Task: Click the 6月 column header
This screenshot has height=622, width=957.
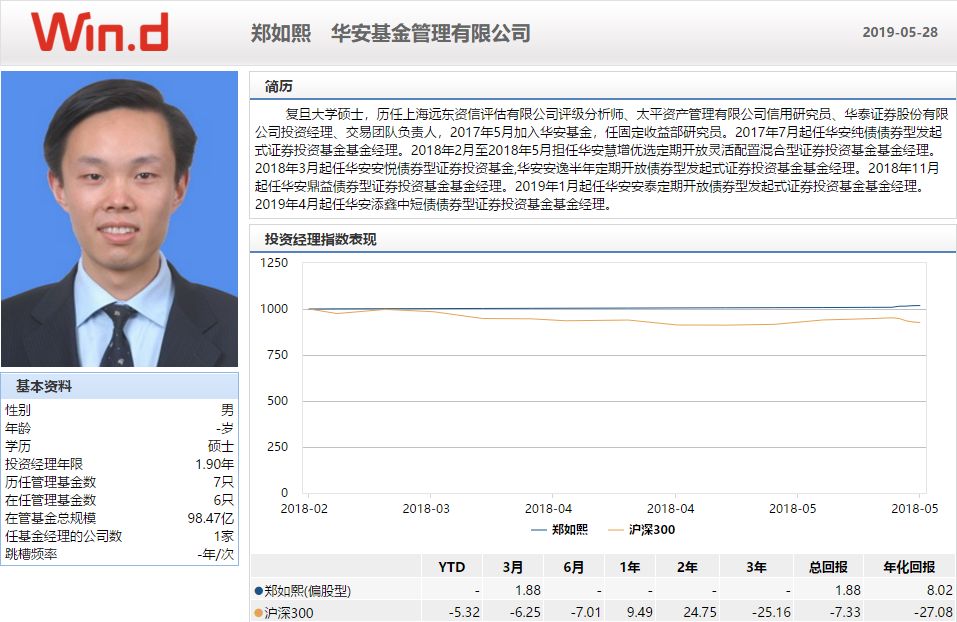Action: tap(574, 567)
